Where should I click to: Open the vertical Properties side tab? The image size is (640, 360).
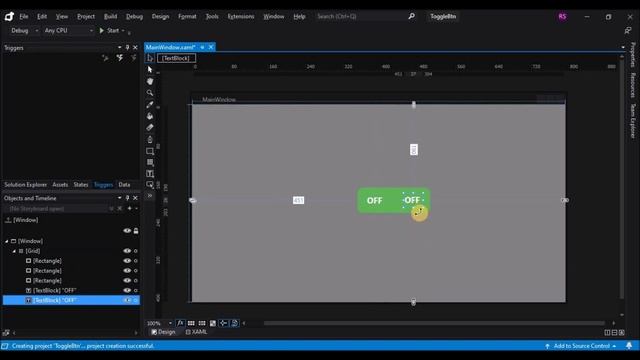coord(633,55)
